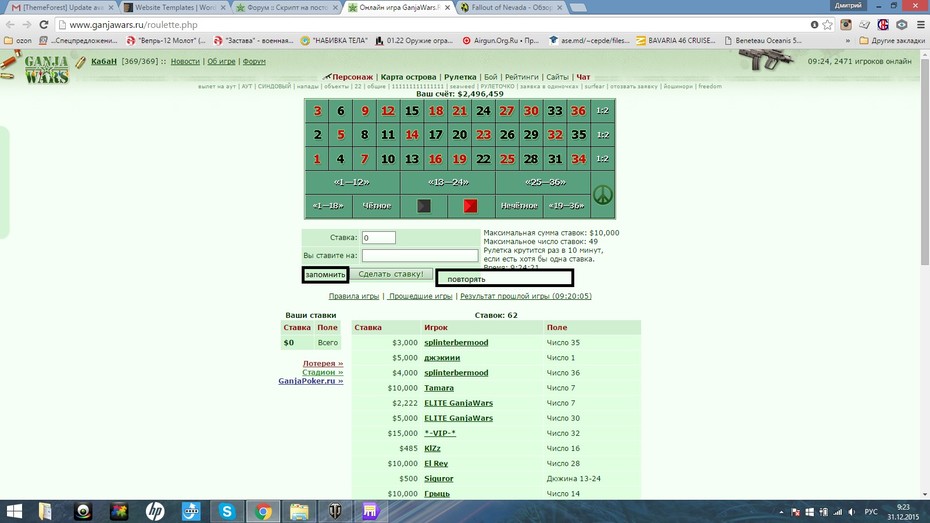Bet on the red color square
The image size is (930, 523).
click(x=470, y=206)
